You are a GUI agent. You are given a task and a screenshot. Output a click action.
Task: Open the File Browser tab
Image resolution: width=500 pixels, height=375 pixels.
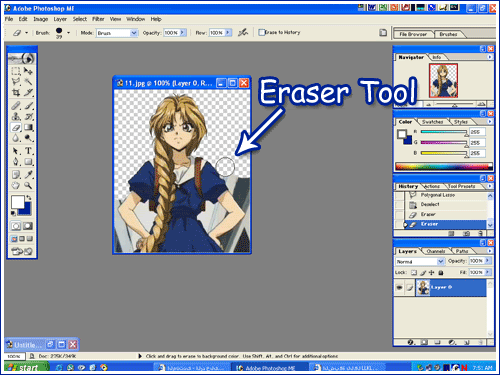coord(413,34)
